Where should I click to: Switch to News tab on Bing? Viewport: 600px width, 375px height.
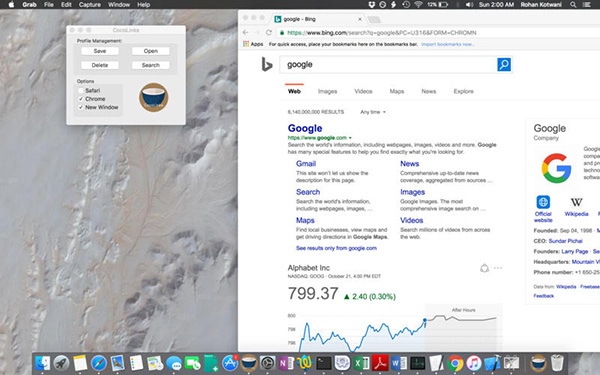click(x=429, y=91)
